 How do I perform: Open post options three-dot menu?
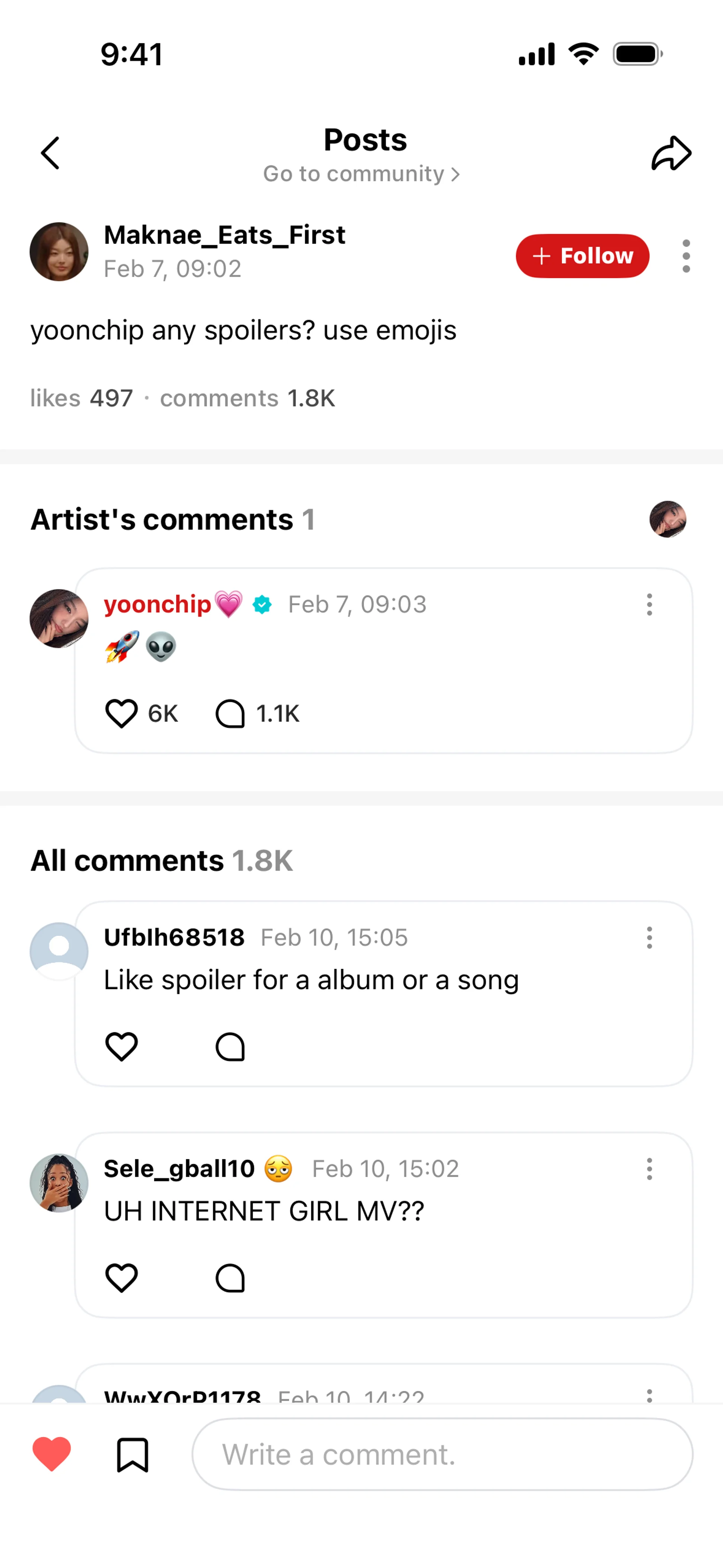686,256
